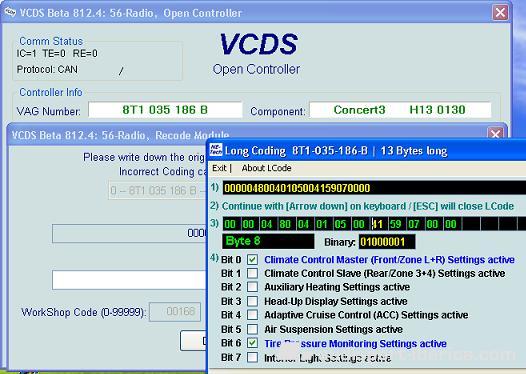Toggle Bit 4 Adaptive Cruise Control checkbox
The image size is (526, 374).
point(252,315)
